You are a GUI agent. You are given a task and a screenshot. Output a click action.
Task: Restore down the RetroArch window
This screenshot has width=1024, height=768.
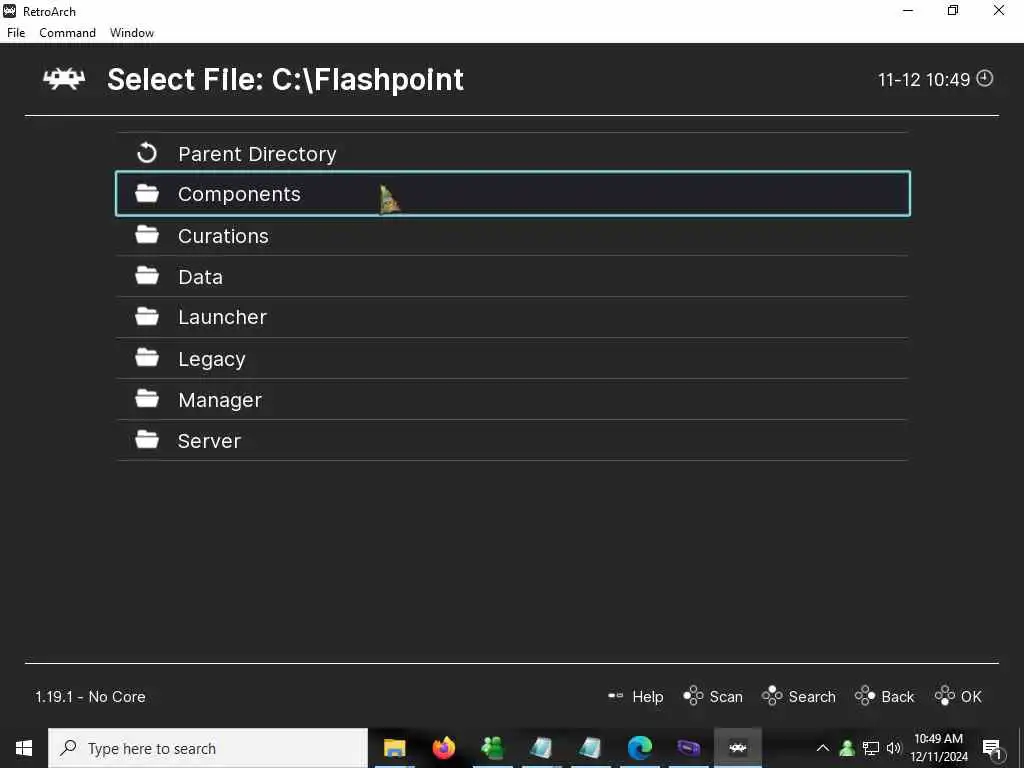pos(953,10)
